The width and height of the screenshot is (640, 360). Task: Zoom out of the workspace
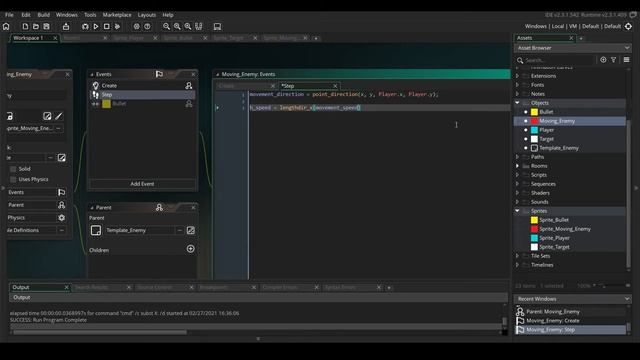[167, 27]
